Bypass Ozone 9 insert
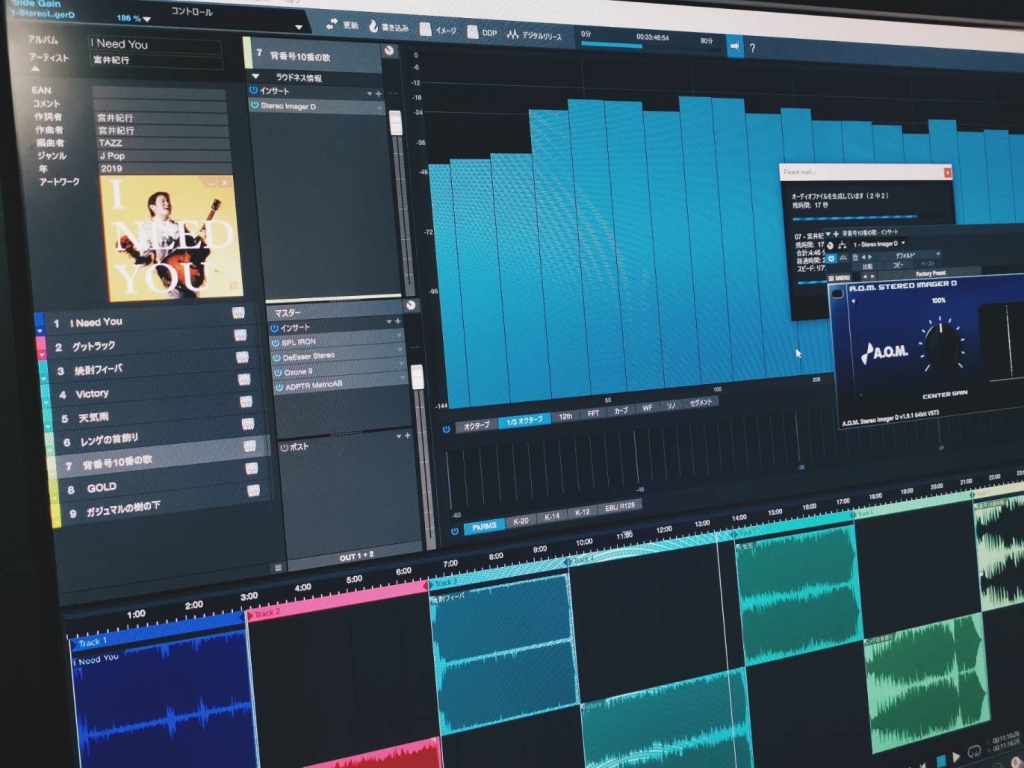The height and width of the screenshot is (768, 1024). 278,372
